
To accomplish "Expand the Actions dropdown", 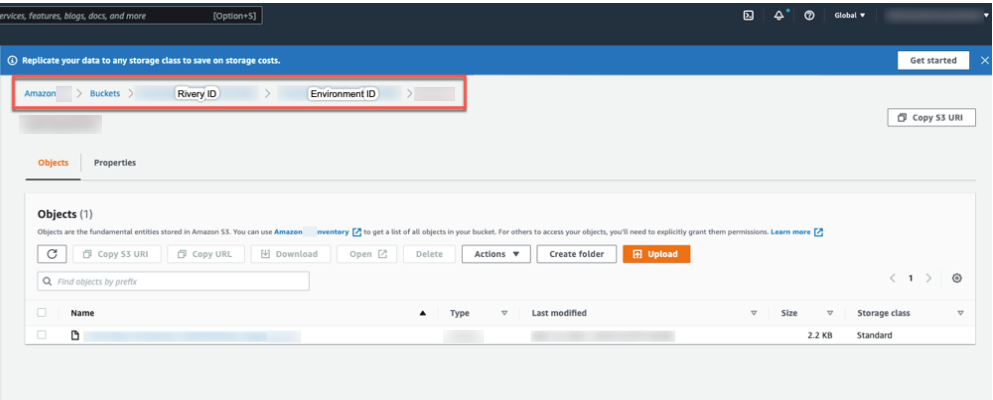I will tap(495, 254).
